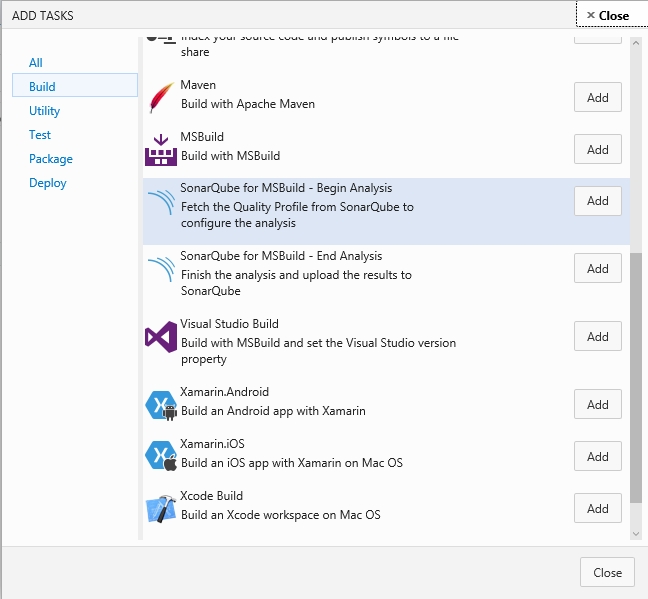Click 'Finish the analysis and upload' description
The image size is (648, 599).
(x=296, y=283)
